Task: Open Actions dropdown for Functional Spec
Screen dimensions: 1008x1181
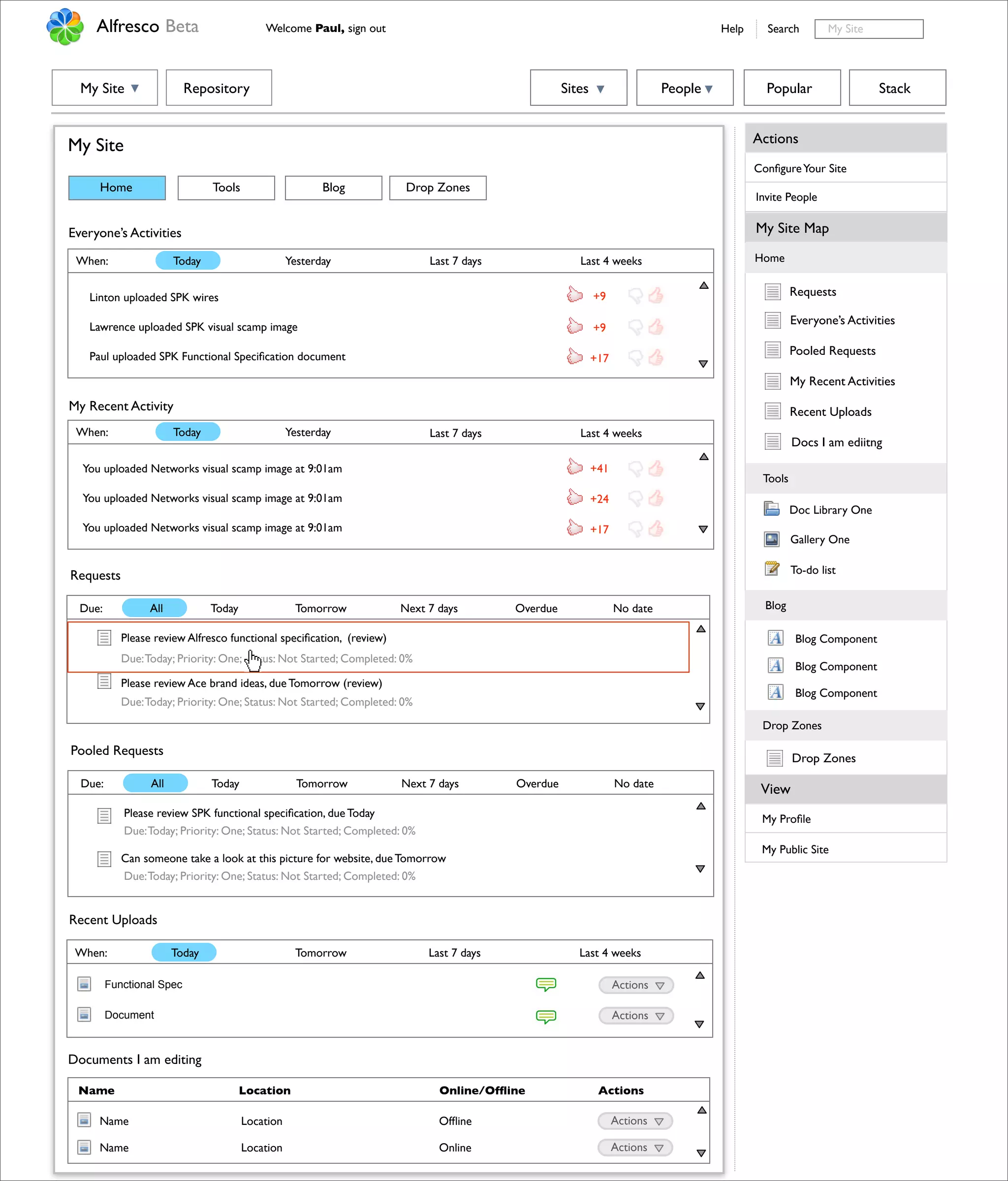Action: pos(636,985)
